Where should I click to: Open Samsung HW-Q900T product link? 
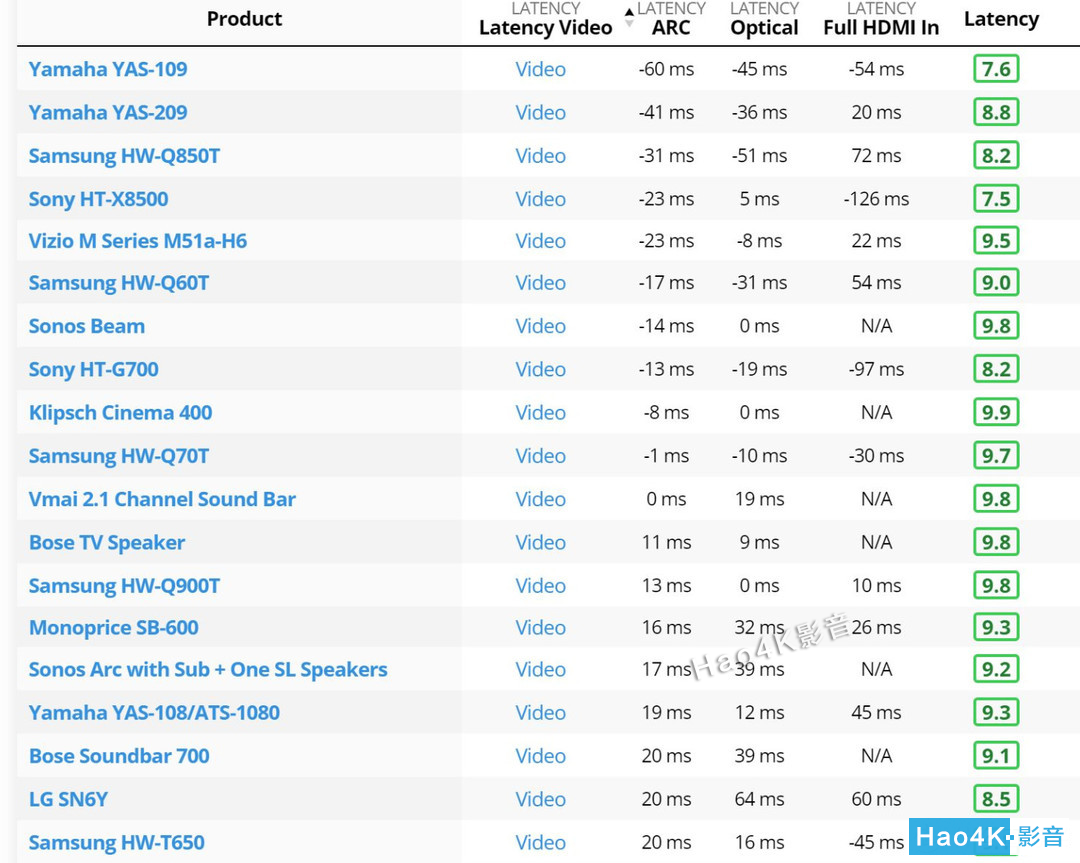tap(124, 586)
